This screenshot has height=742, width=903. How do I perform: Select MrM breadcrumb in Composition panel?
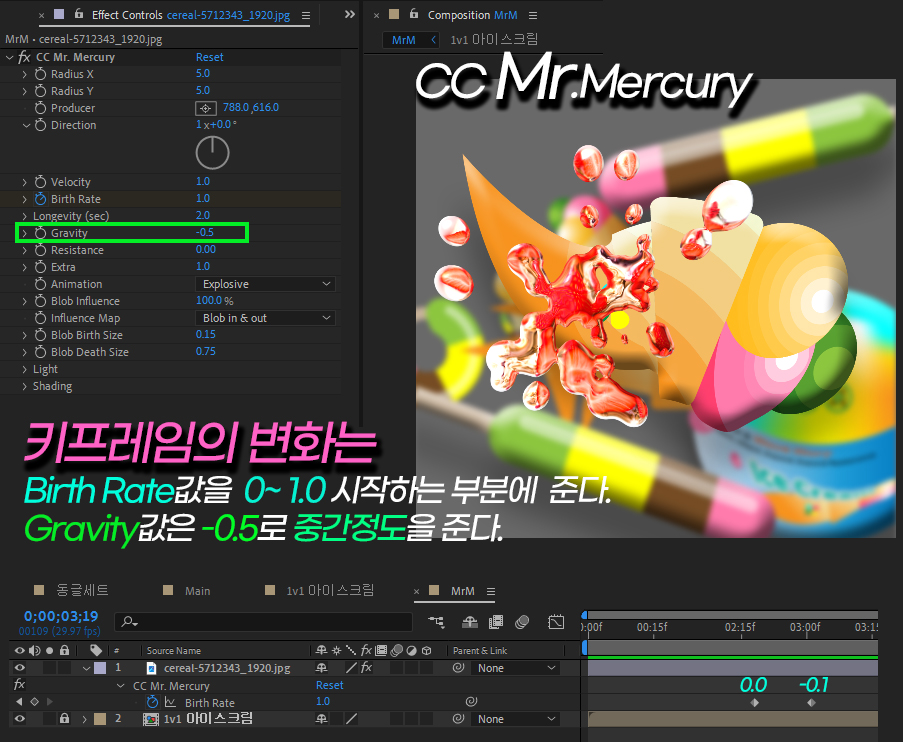404,40
